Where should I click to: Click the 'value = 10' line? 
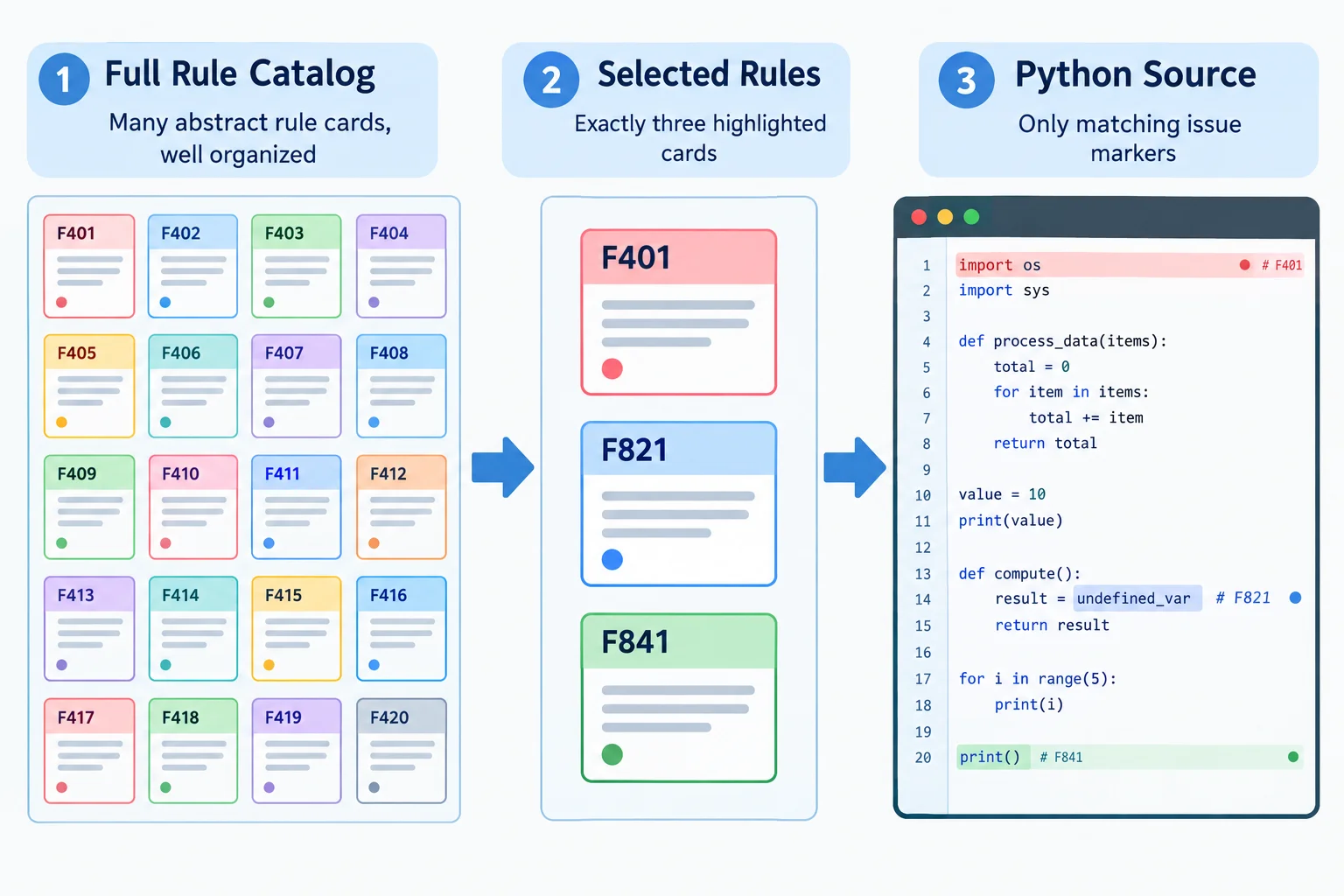coord(1002,494)
